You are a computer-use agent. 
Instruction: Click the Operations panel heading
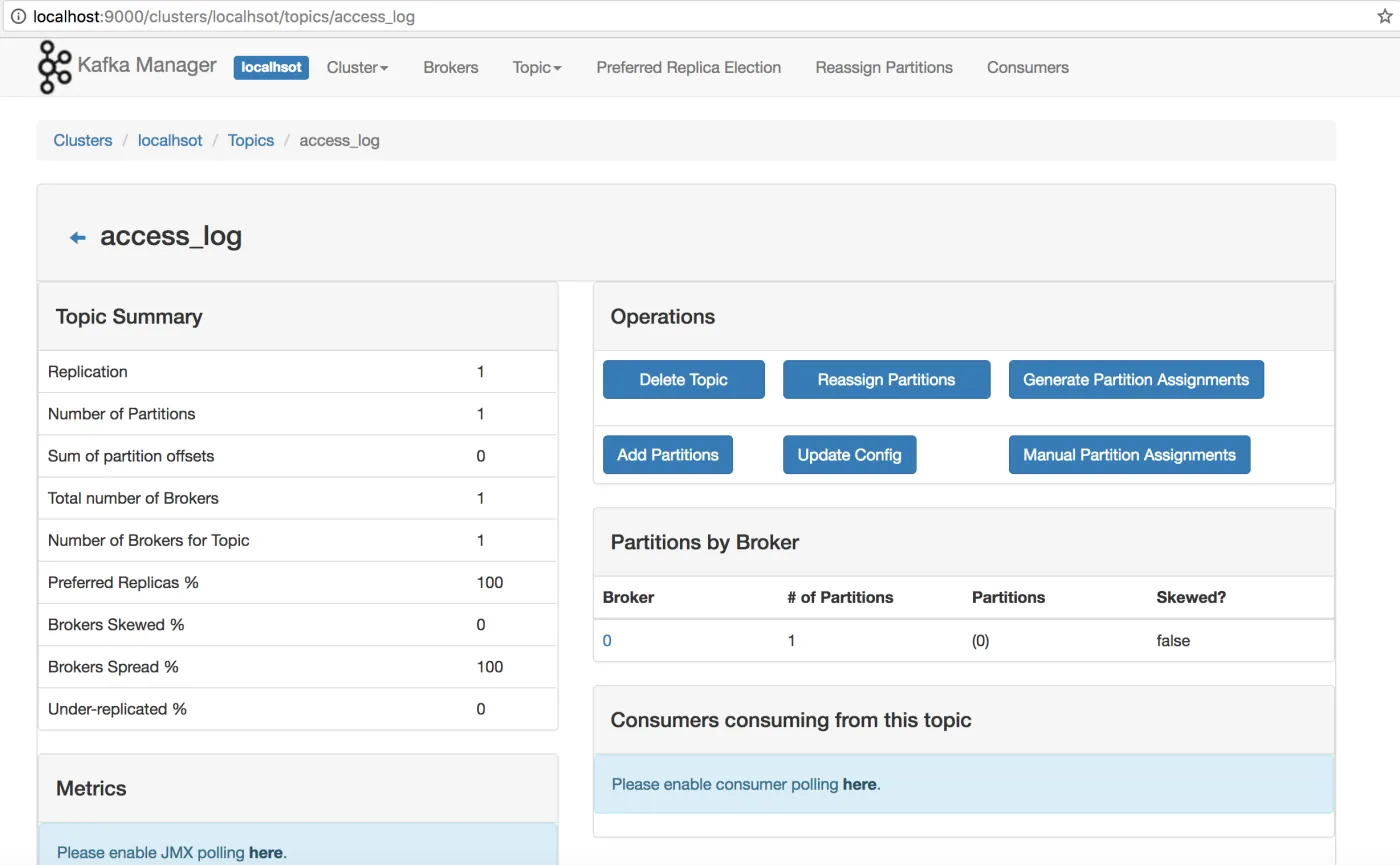click(663, 317)
